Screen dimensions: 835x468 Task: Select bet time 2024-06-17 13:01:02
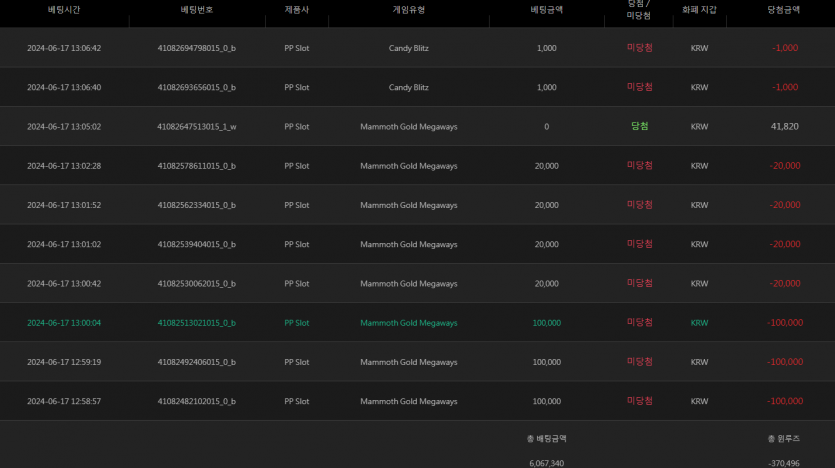(x=64, y=244)
